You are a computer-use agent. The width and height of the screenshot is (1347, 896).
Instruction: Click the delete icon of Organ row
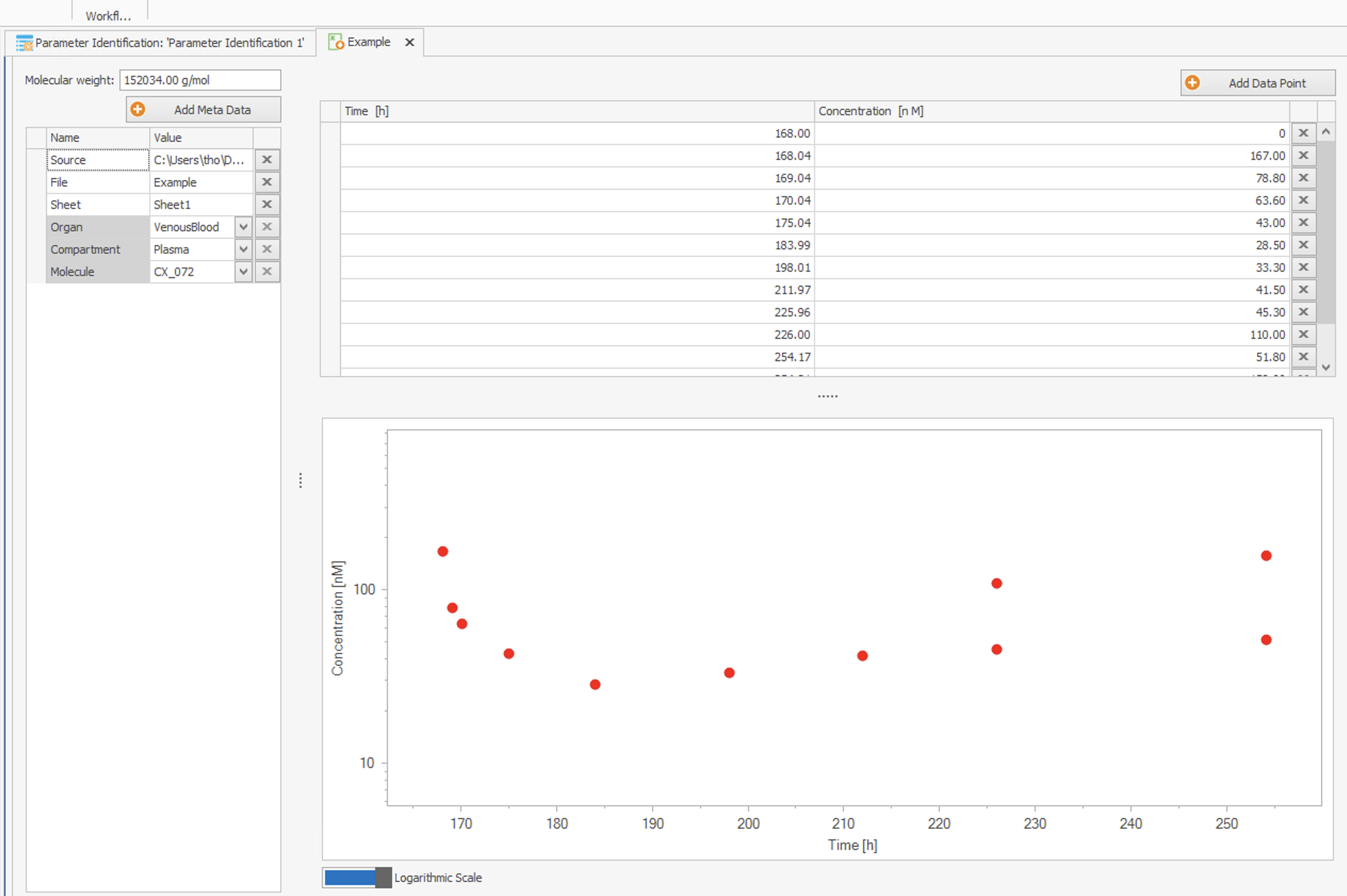(267, 227)
